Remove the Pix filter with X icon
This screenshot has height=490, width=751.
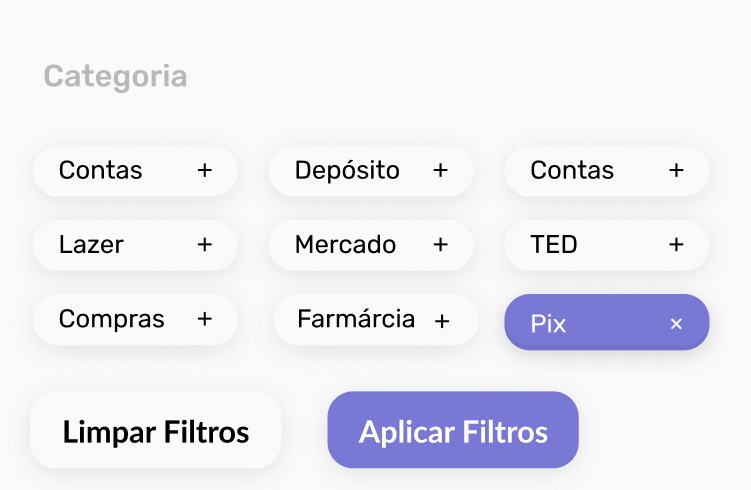pos(676,324)
